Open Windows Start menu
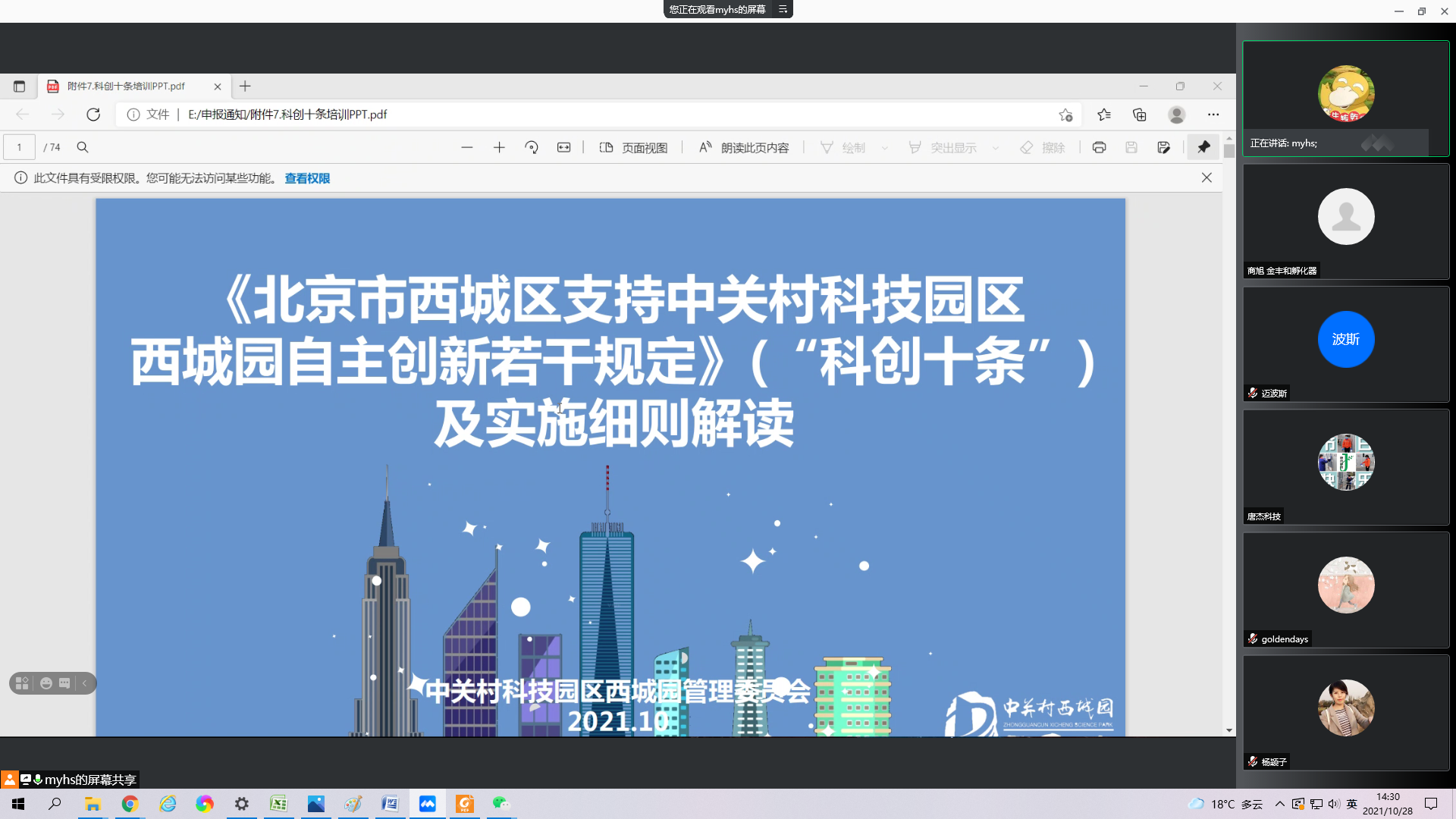Image resolution: width=1456 pixels, height=819 pixels. point(18,804)
